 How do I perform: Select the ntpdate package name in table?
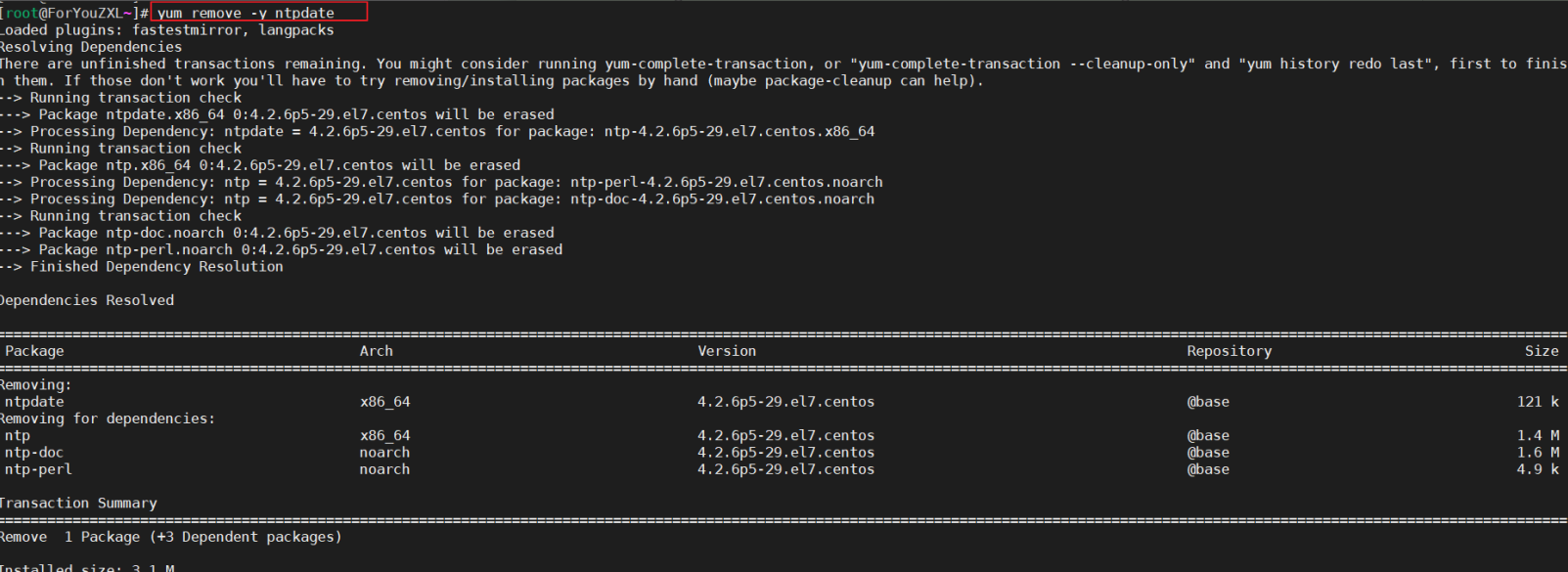34,402
